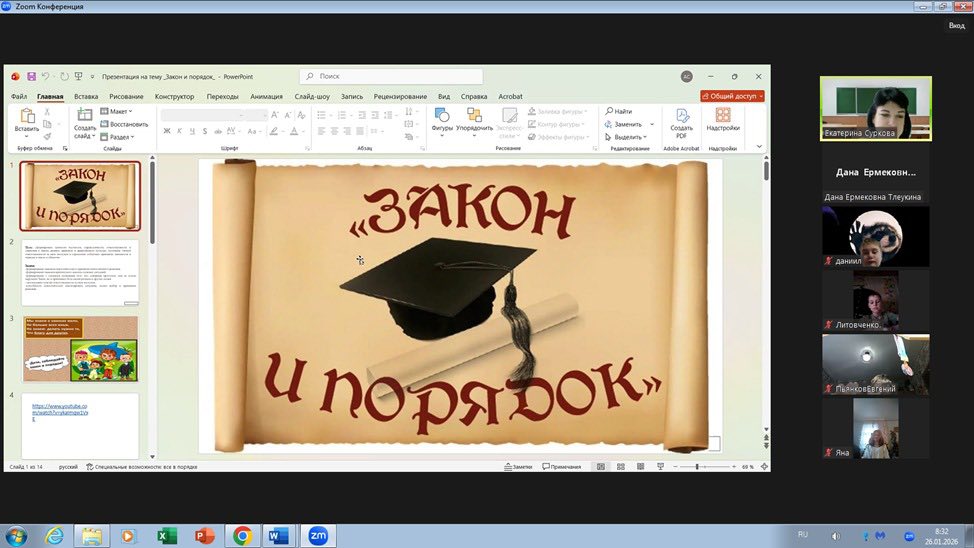This screenshot has height=548, width=974.
Task: Open the Вставка ribbon tab
Action: (86, 96)
